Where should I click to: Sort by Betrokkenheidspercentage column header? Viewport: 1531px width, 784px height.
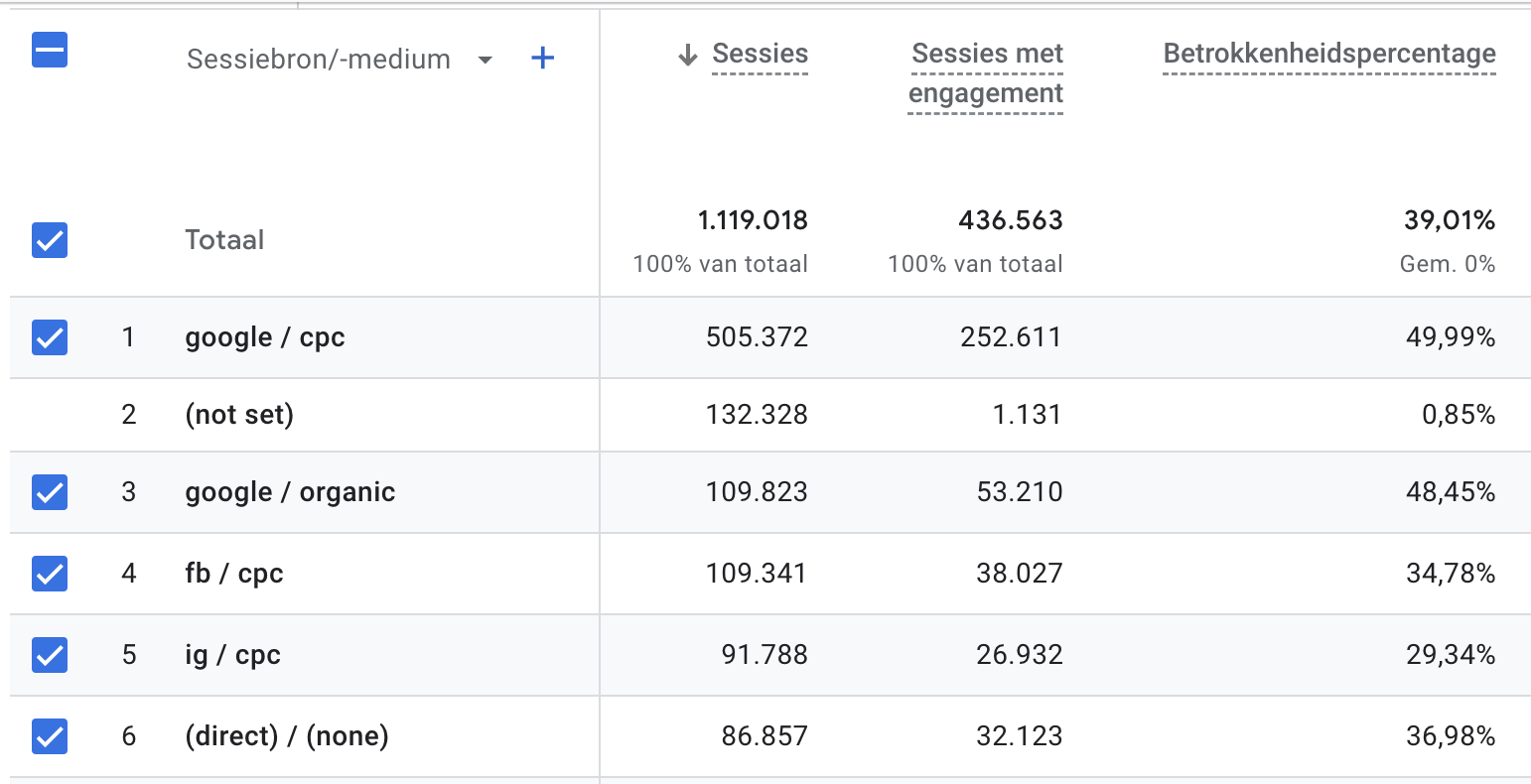(1328, 55)
